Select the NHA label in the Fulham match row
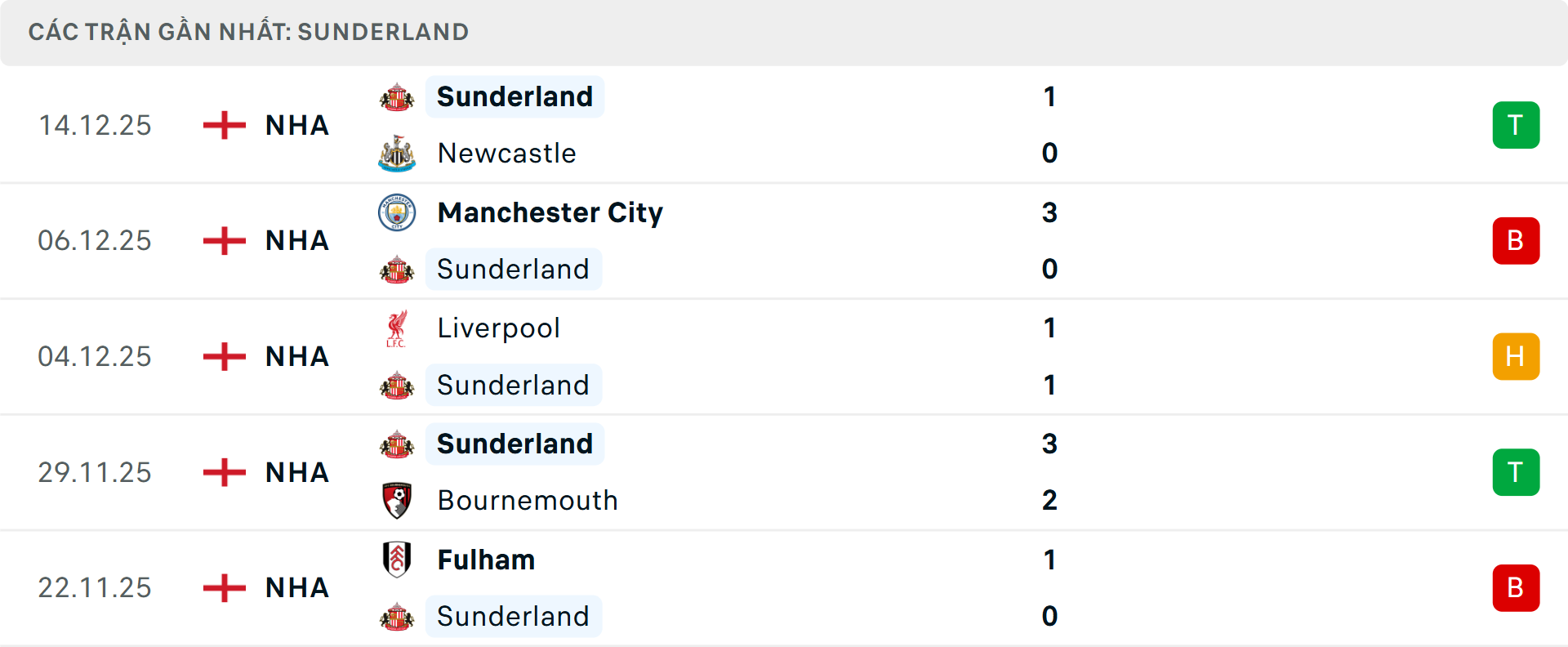Viewport: 1568px width, 647px height. click(x=296, y=587)
